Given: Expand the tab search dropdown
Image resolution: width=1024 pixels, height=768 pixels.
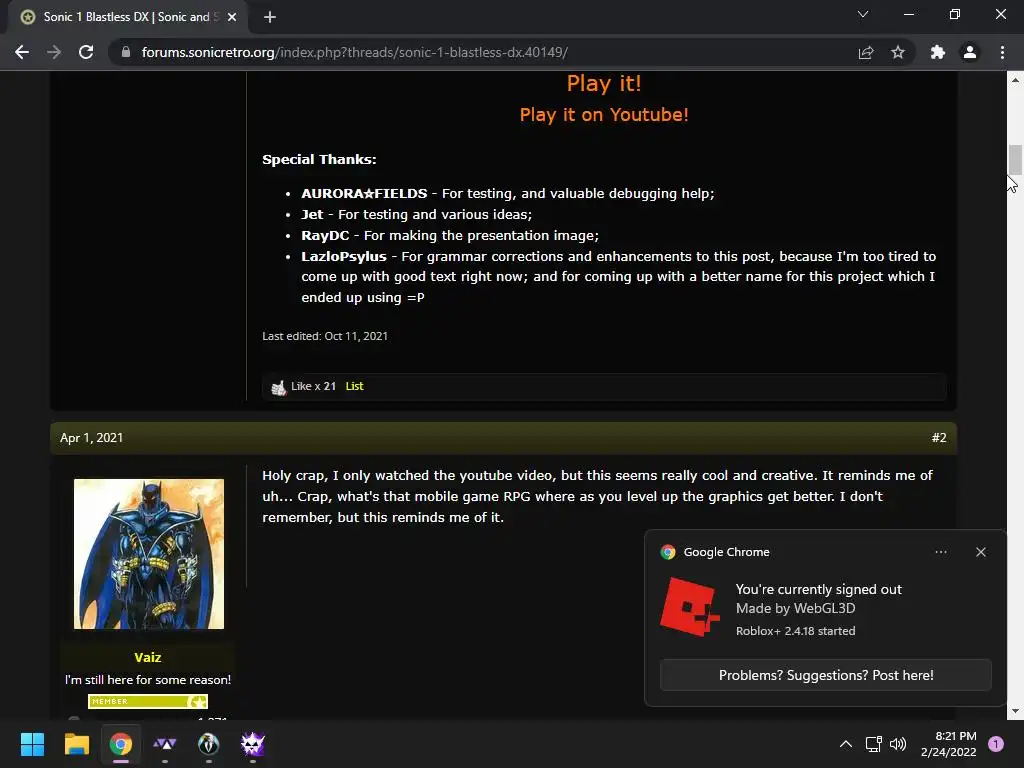Looking at the screenshot, I should coord(863,14).
